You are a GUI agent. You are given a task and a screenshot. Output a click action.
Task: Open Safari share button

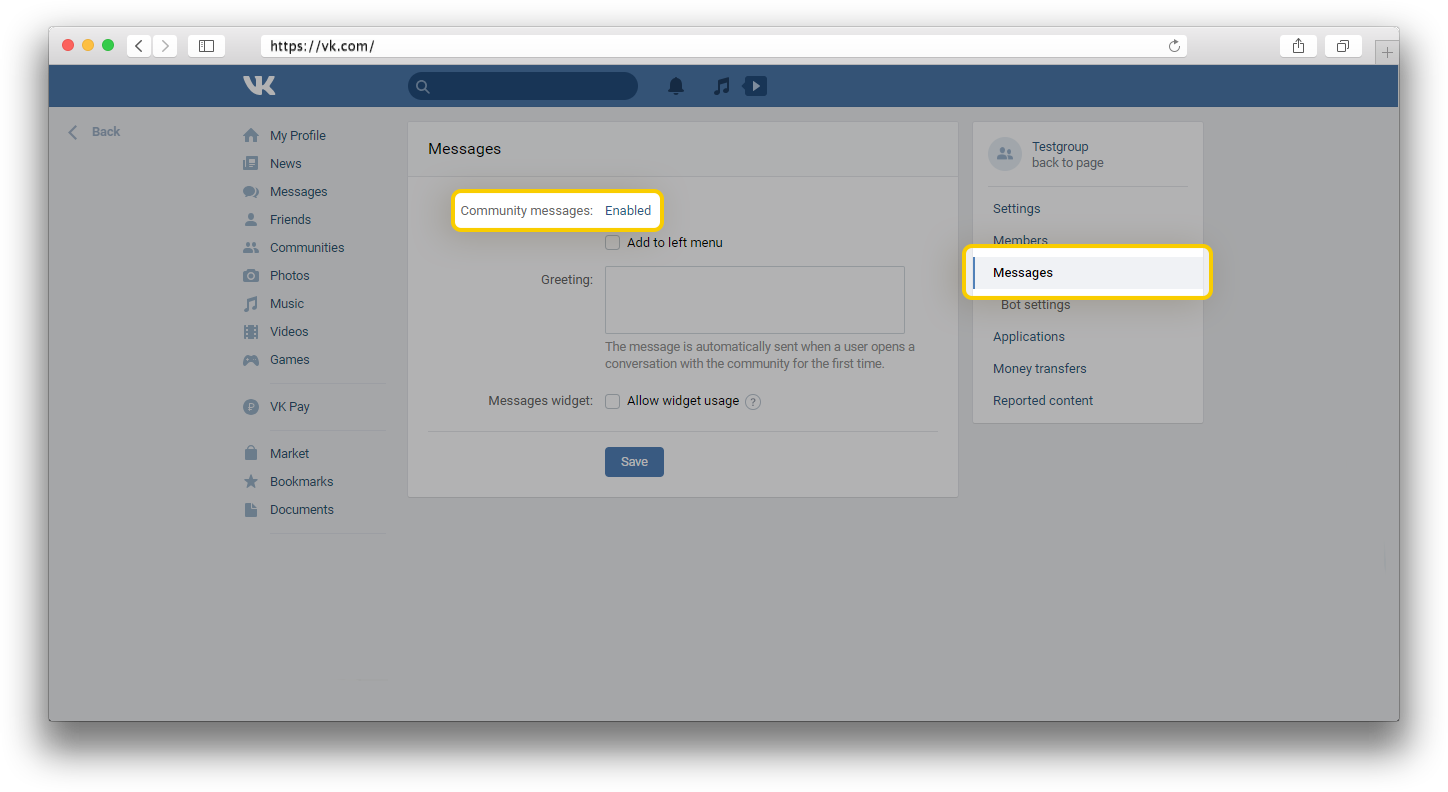coord(1298,46)
